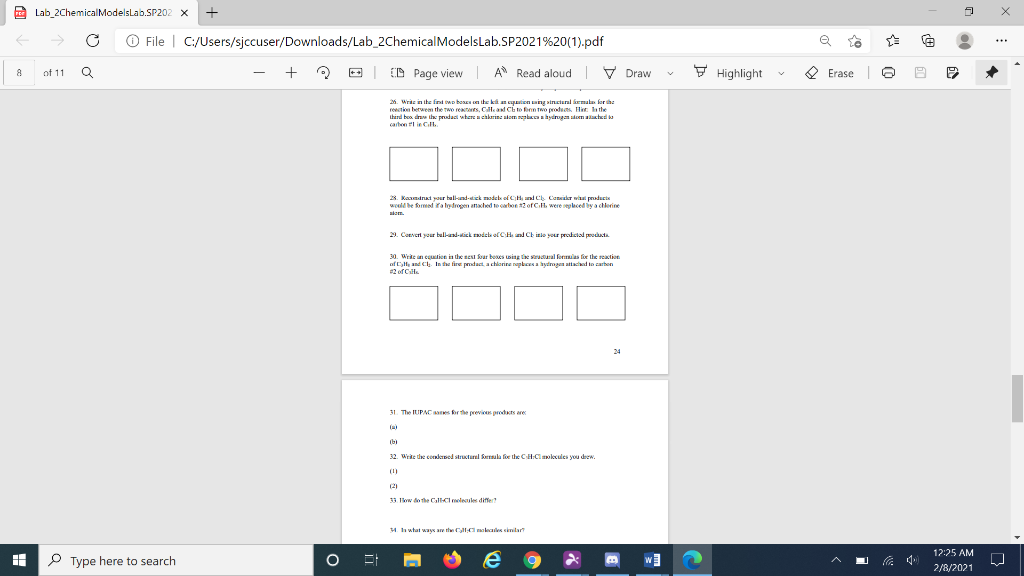The image size is (1024, 576).
Task: Expand Highlight color options
Action: click(x=781, y=73)
